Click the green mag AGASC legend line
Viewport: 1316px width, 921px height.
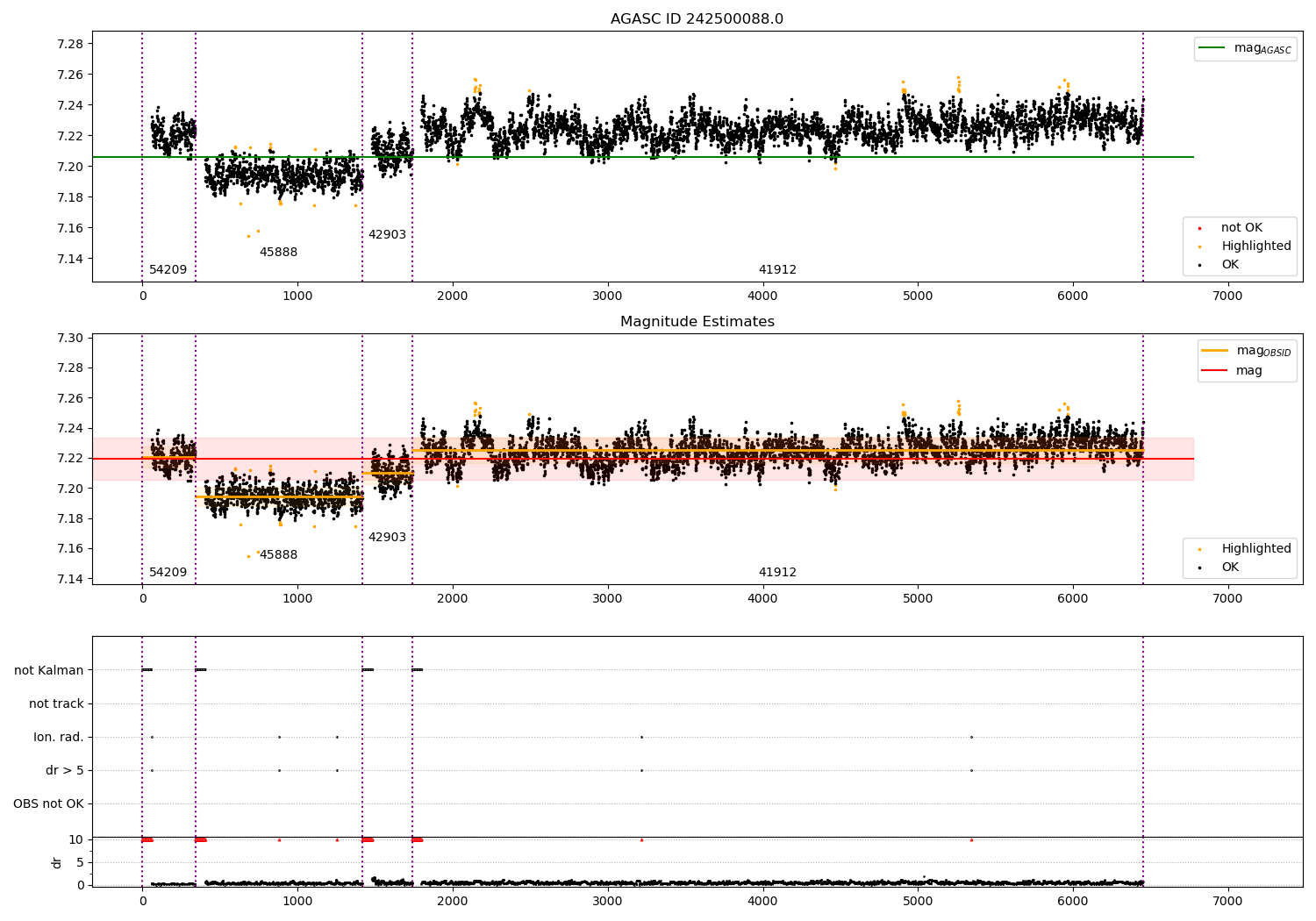[x=1213, y=48]
